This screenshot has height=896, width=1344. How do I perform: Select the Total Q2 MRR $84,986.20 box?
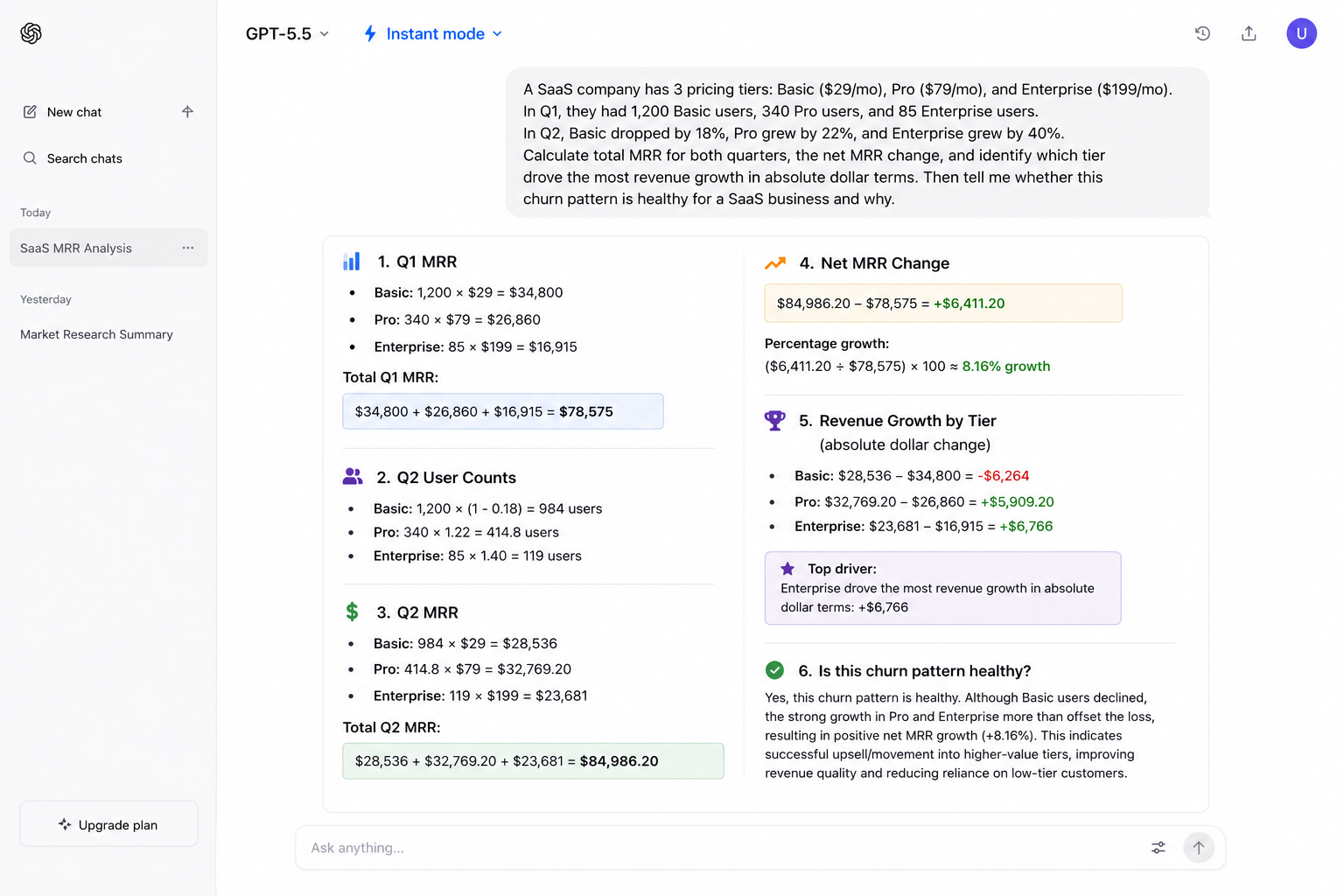pos(533,760)
